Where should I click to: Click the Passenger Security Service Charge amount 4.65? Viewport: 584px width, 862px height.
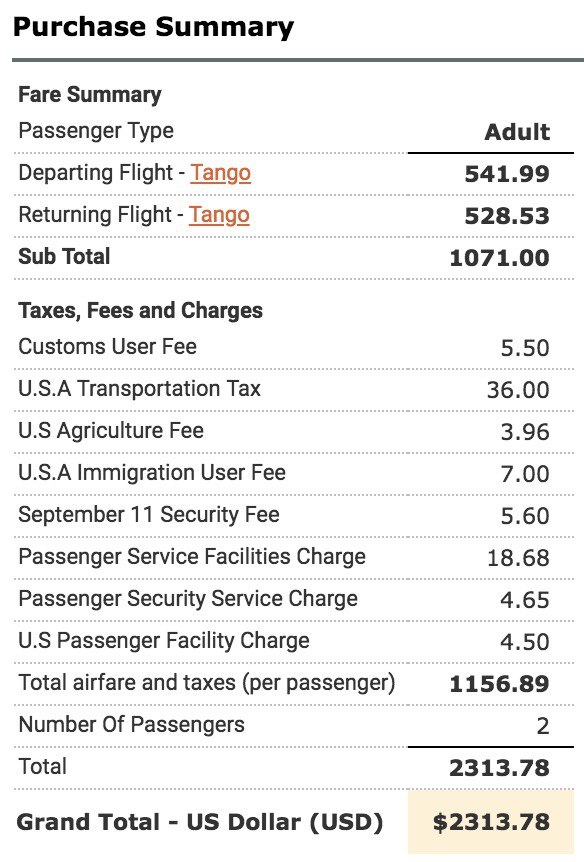pyautogui.click(x=525, y=600)
